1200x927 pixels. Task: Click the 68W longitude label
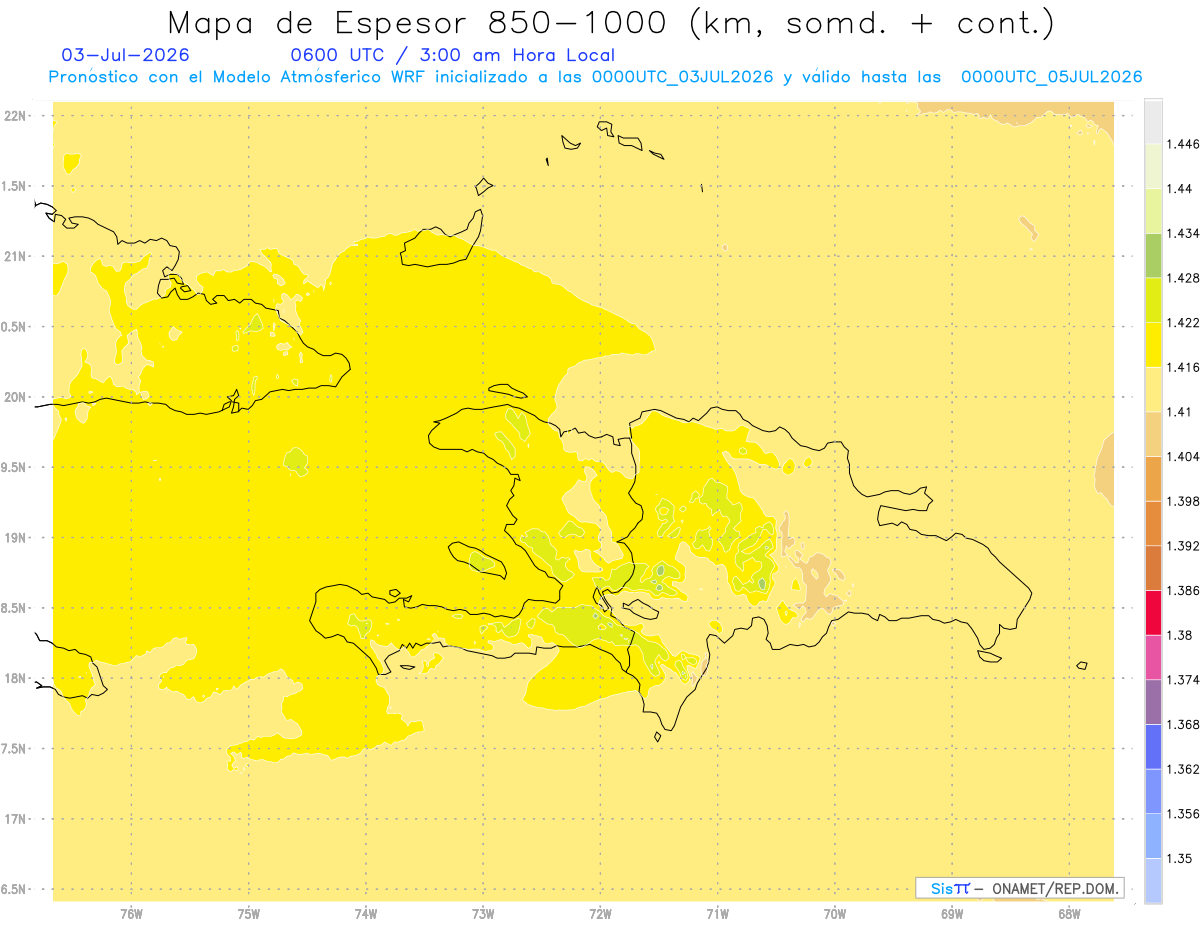tap(1069, 913)
